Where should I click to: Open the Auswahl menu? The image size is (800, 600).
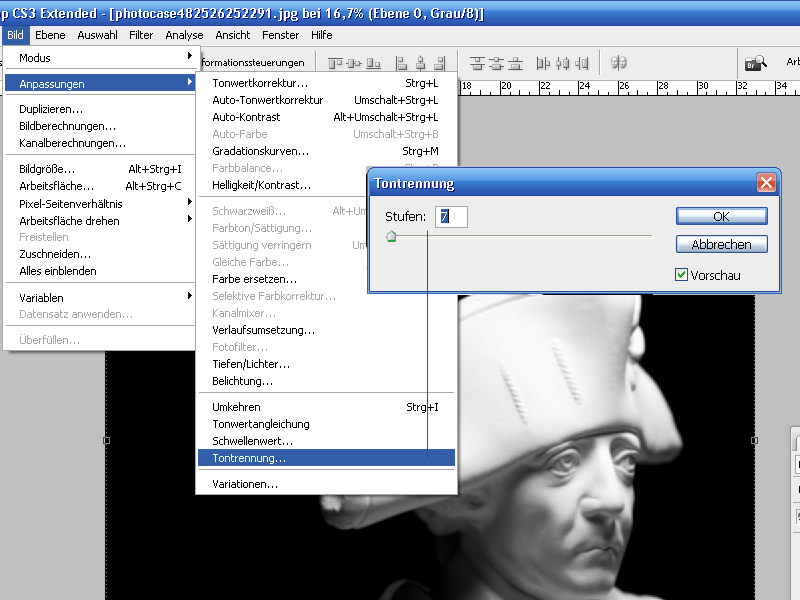pos(97,35)
